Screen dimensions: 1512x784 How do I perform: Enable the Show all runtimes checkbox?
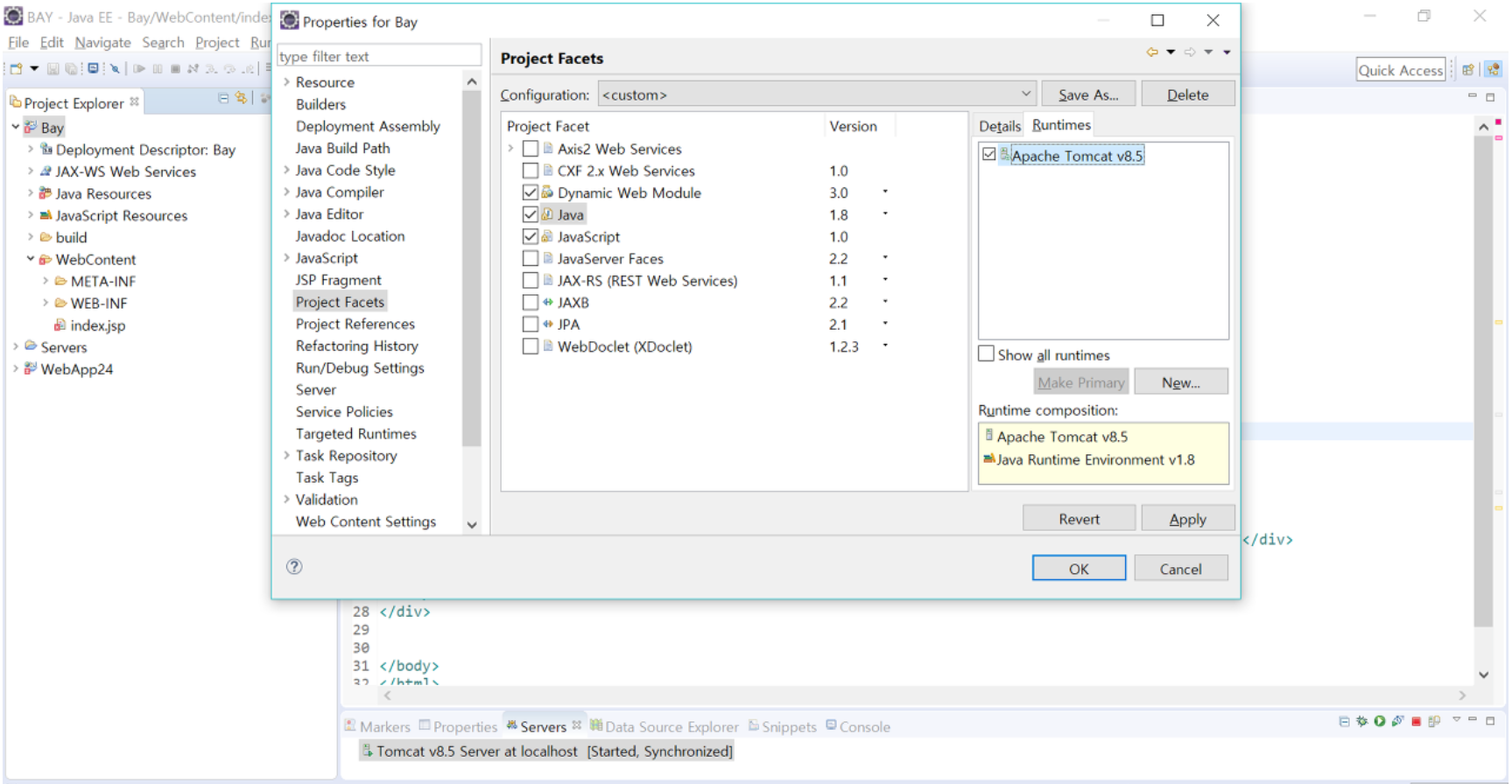tap(987, 354)
